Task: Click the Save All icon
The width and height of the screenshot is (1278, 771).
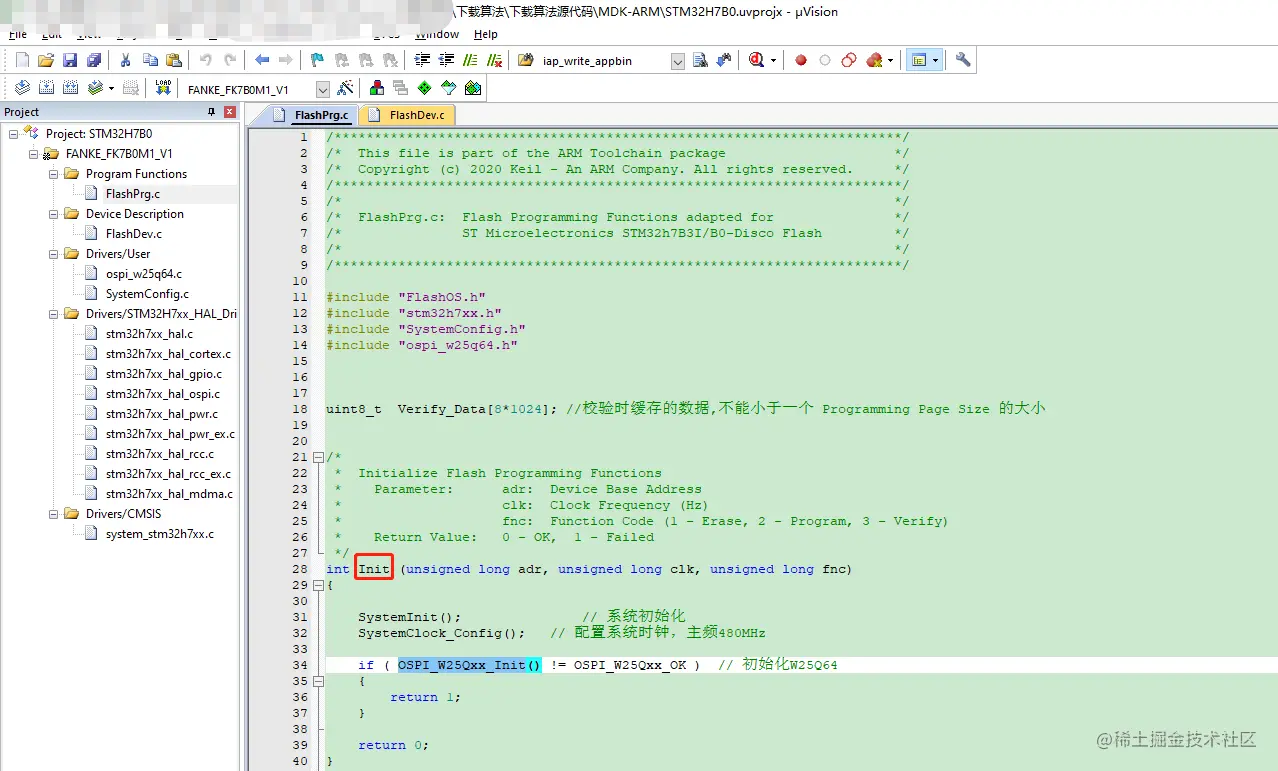Action: [94, 60]
